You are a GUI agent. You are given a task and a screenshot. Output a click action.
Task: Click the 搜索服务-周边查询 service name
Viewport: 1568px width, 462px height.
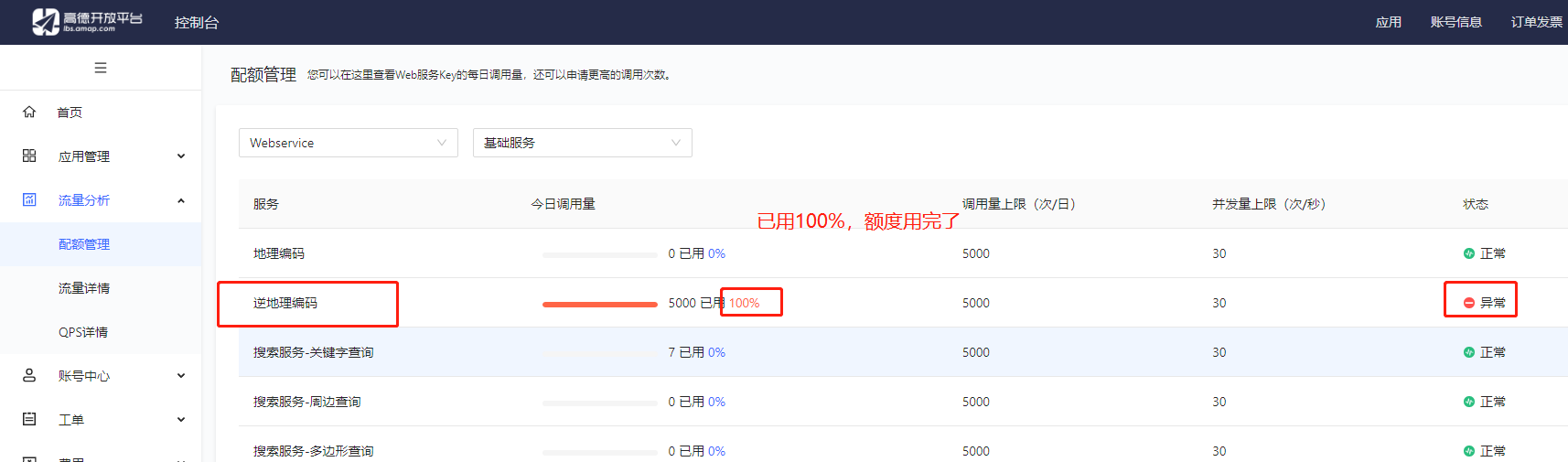pos(307,402)
